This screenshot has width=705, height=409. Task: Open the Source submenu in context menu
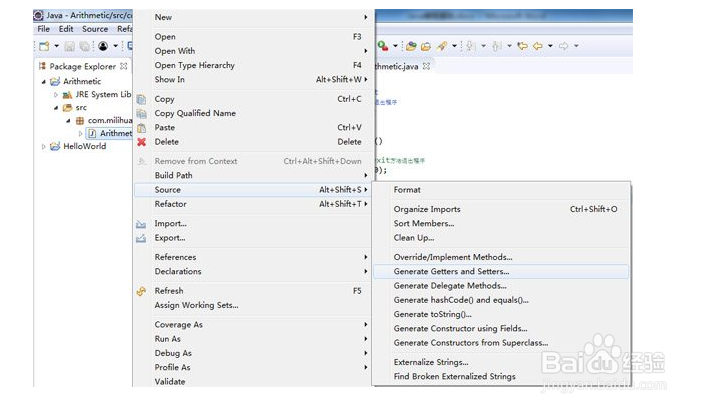(x=253, y=190)
